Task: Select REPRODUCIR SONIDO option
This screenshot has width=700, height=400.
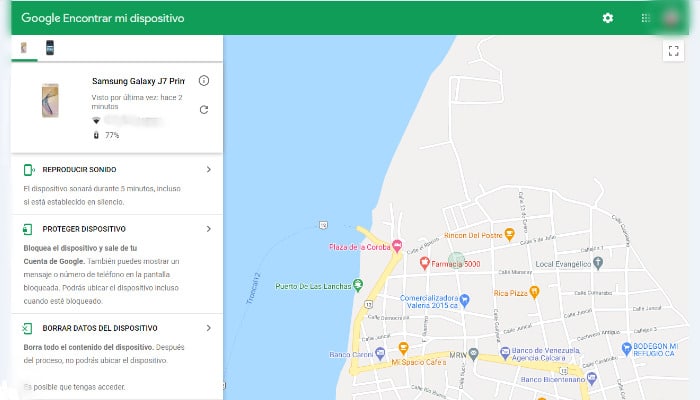Action: (x=79, y=170)
